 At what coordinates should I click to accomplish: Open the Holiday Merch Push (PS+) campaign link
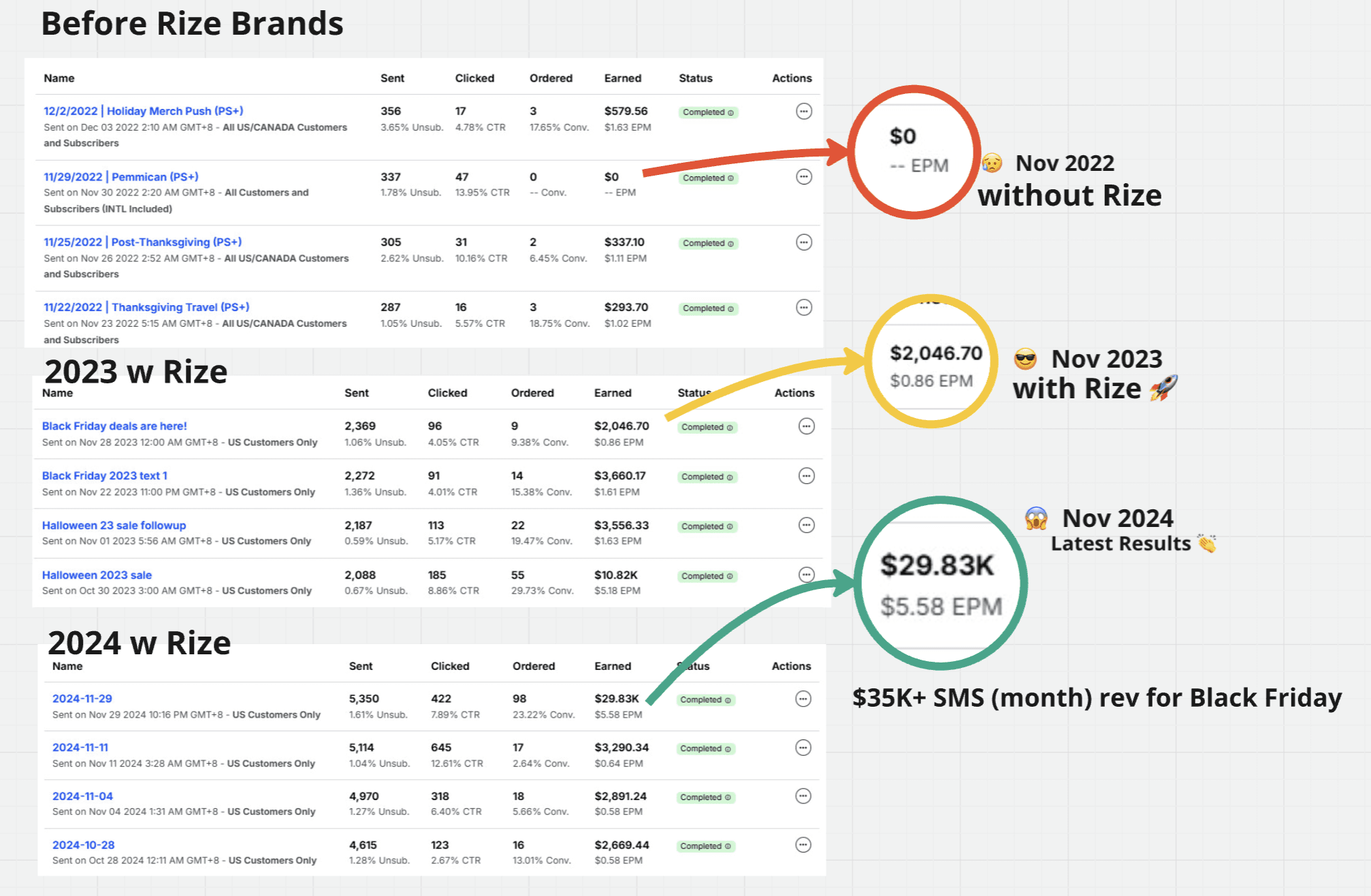click(144, 111)
